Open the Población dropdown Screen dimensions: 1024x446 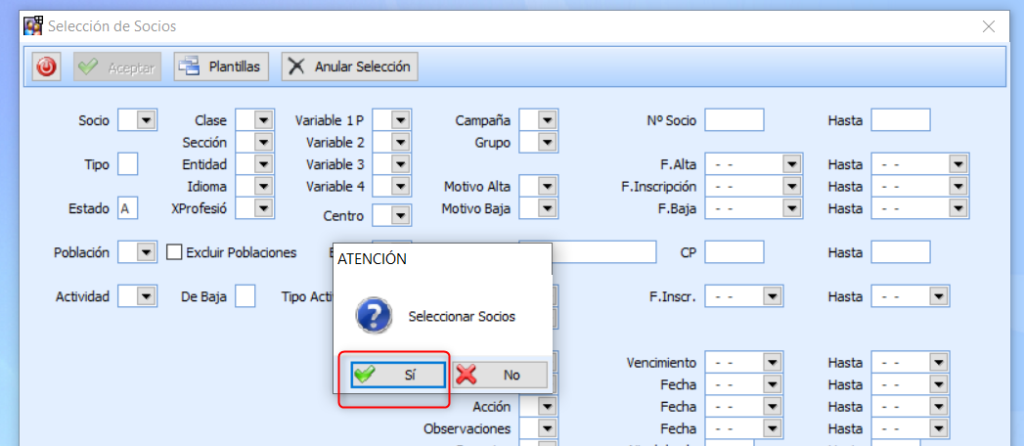pyautogui.click(x=146, y=252)
